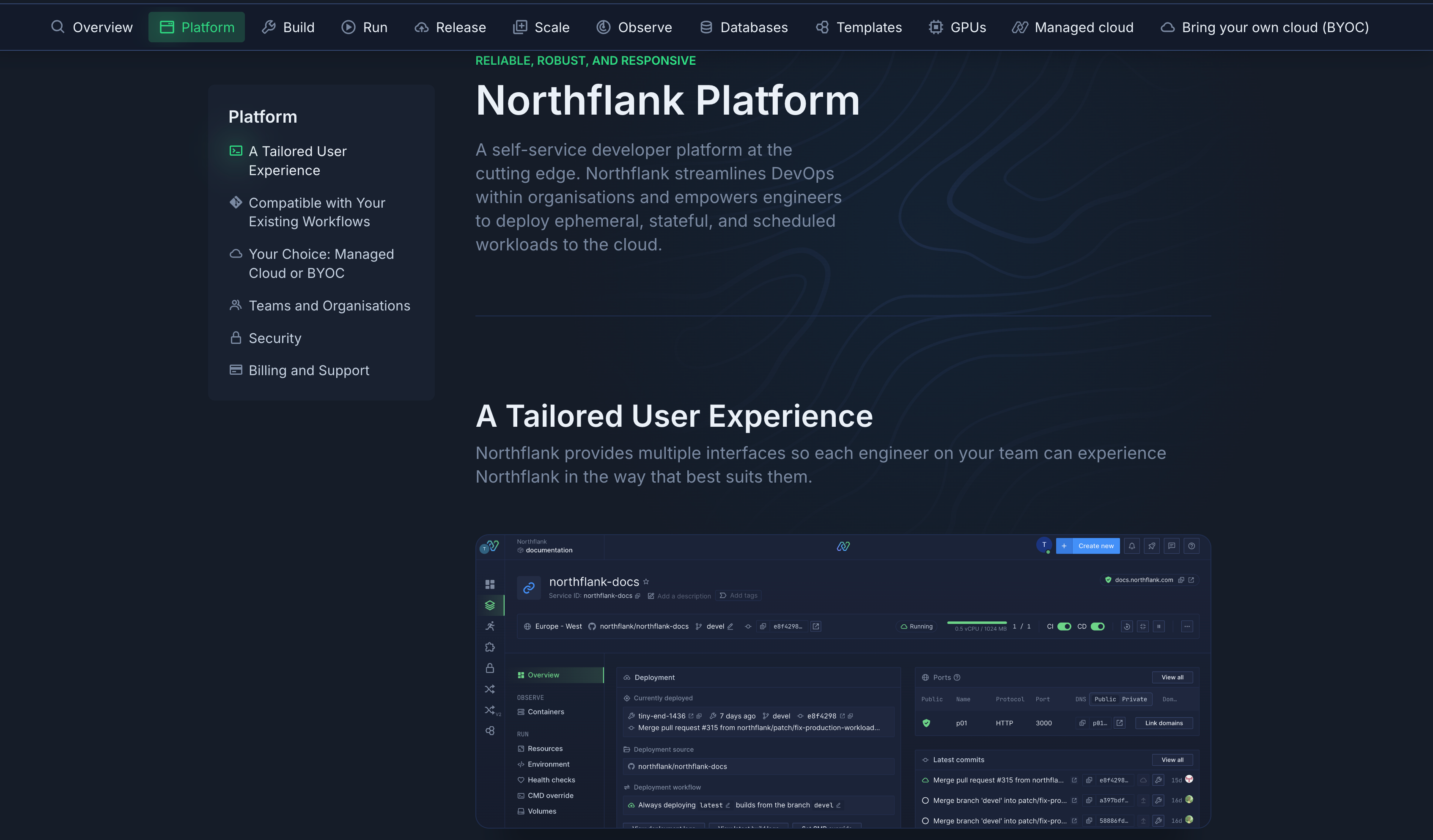The image size is (1433, 840).
Task: Open the Release tab
Action: [x=450, y=27]
